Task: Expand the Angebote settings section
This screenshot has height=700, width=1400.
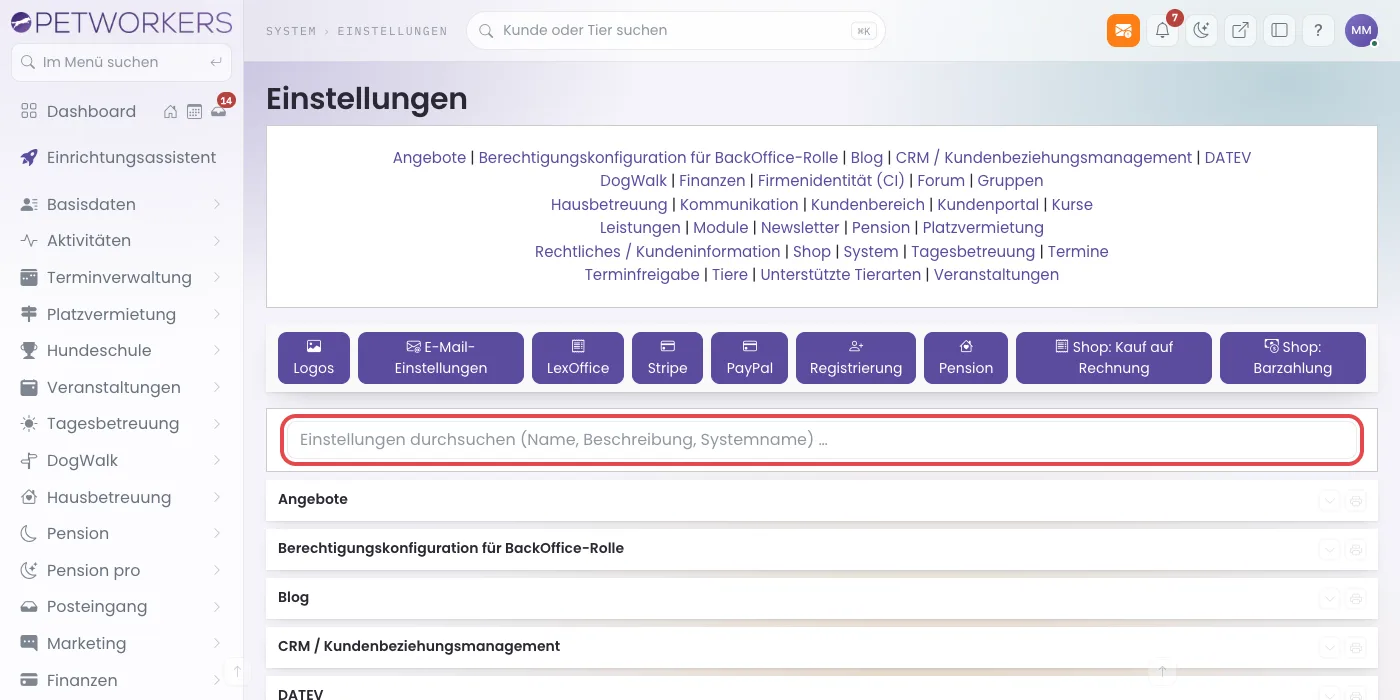Action: 1329,500
